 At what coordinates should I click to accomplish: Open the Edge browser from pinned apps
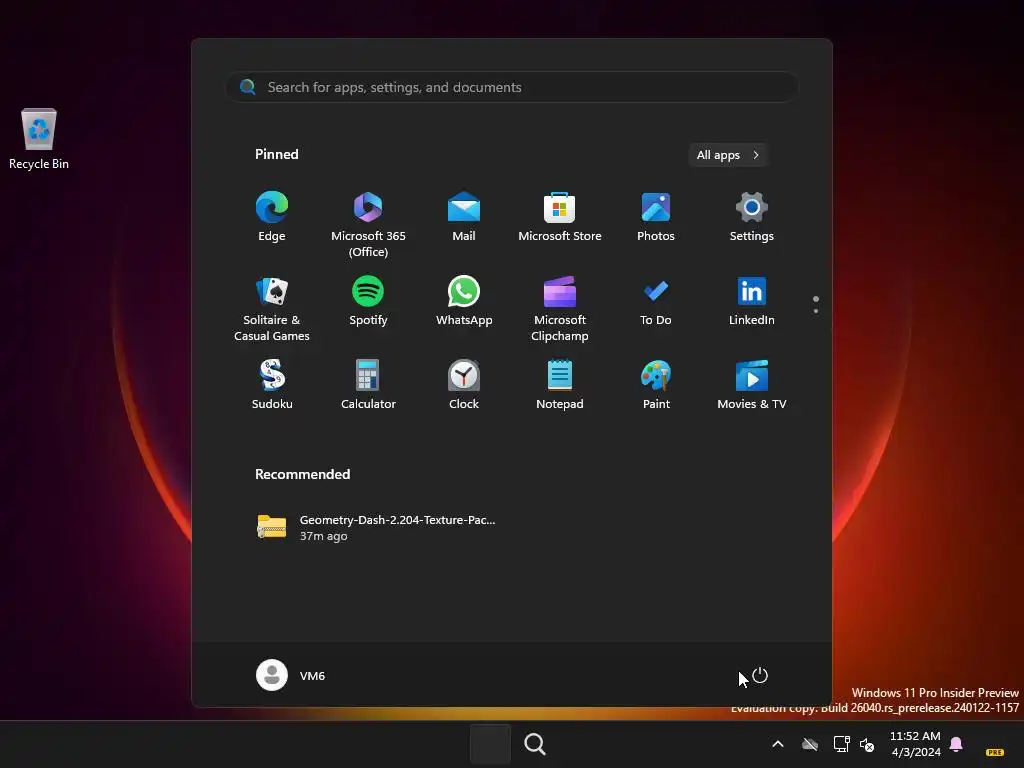tap(272, 217)
